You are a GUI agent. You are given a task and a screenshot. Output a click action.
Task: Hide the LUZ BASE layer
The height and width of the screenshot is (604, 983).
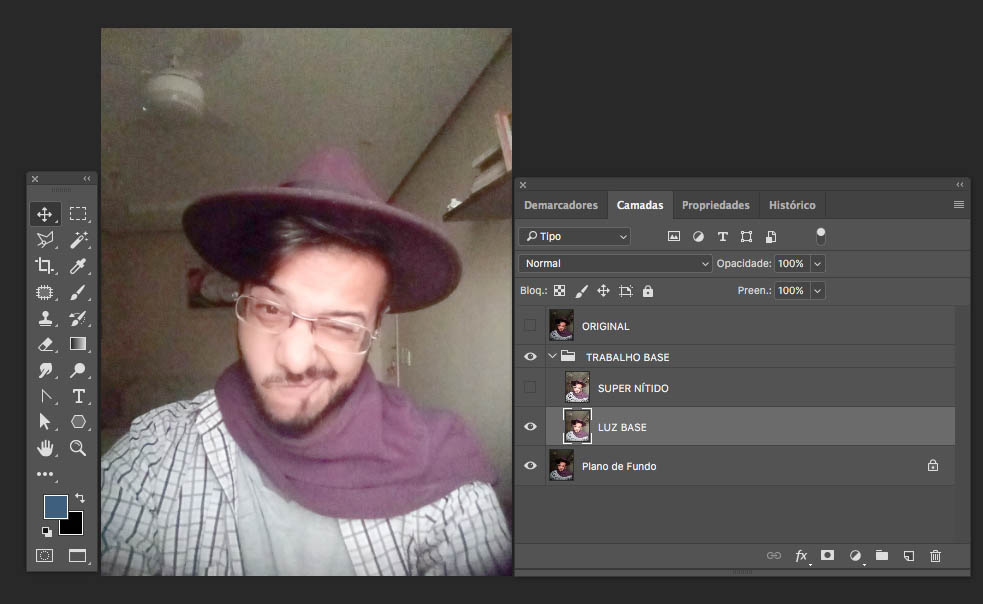coord(530,427)
